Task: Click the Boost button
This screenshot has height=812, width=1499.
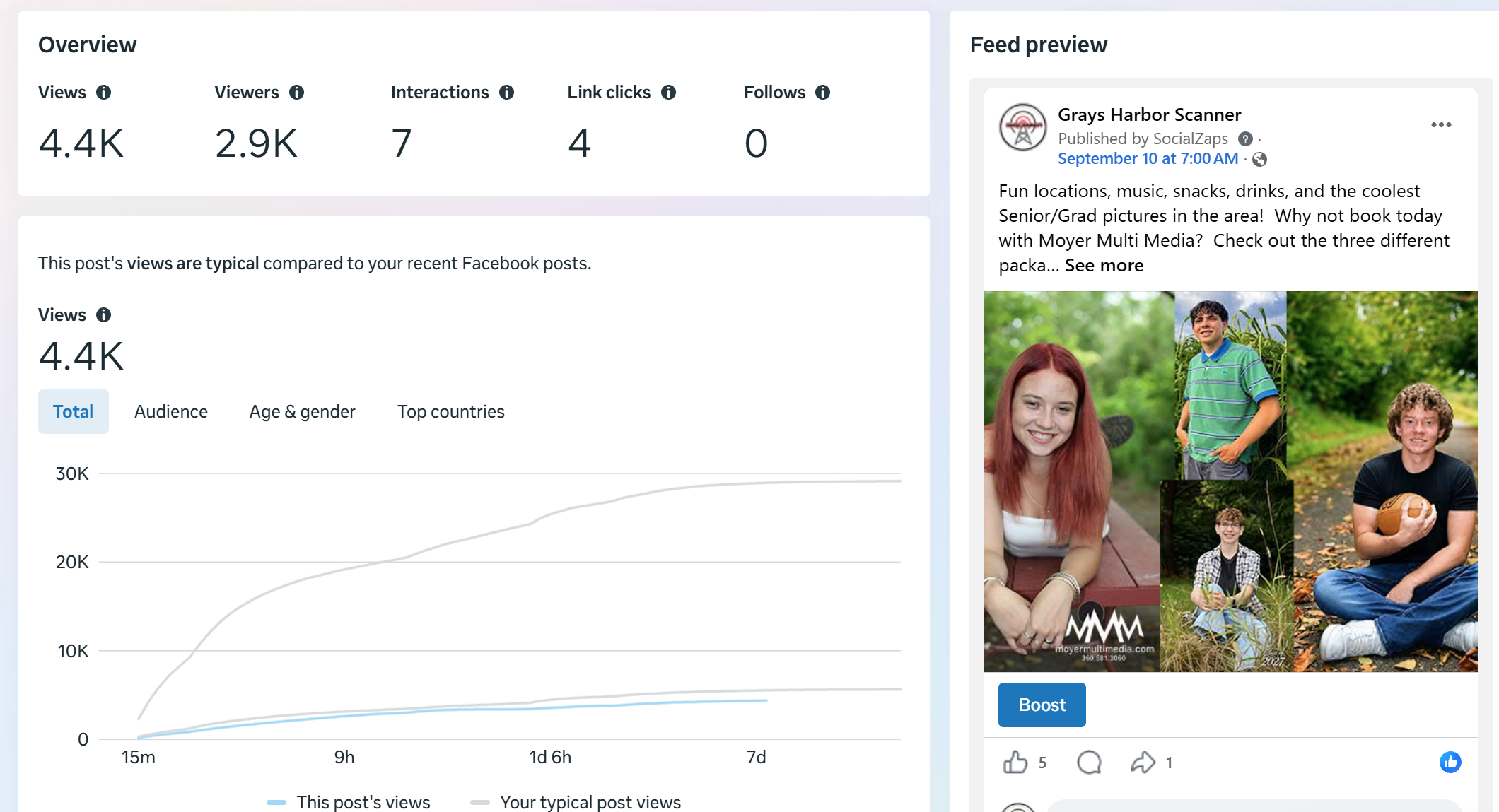Action: click(1042, 705)
